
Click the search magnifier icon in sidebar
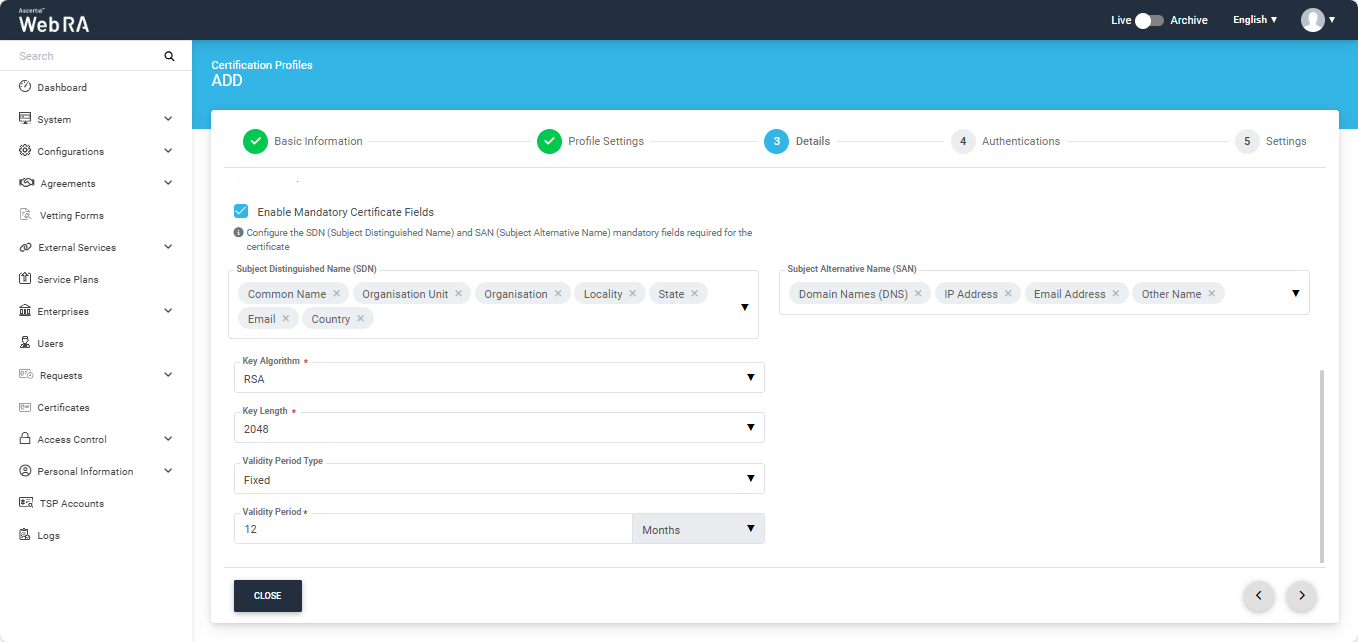[169, 56]
